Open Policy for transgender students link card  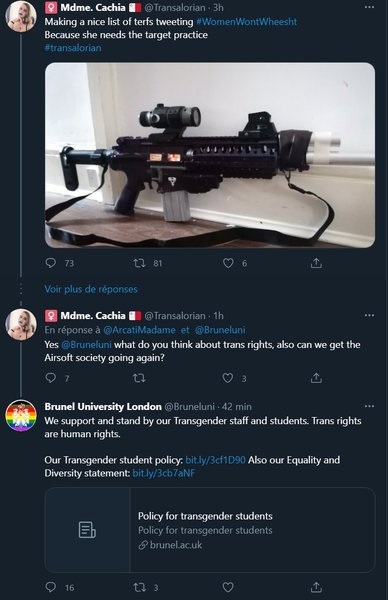click(210, 530)
